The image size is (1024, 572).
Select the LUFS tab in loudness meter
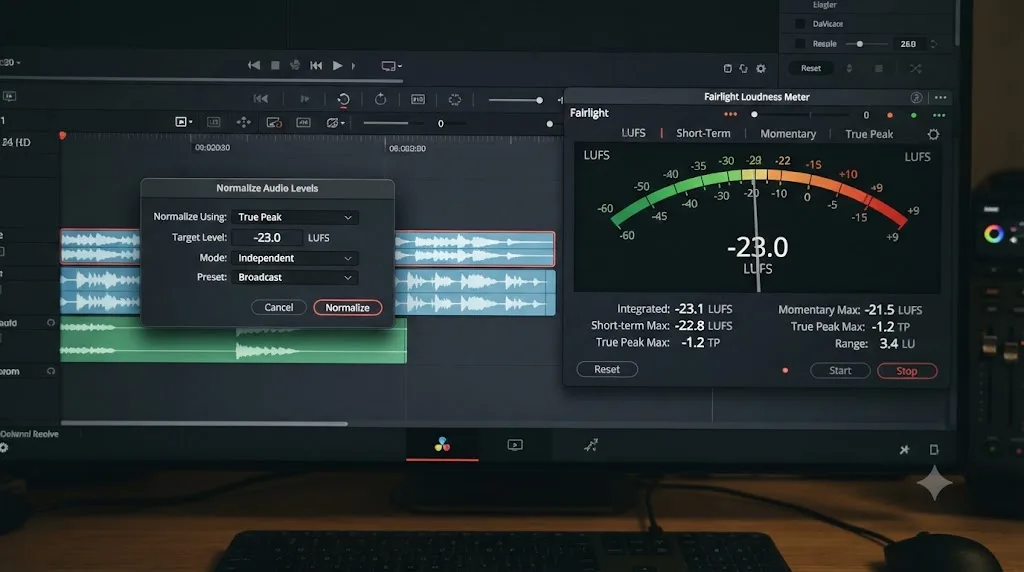(x=633, y=133)
